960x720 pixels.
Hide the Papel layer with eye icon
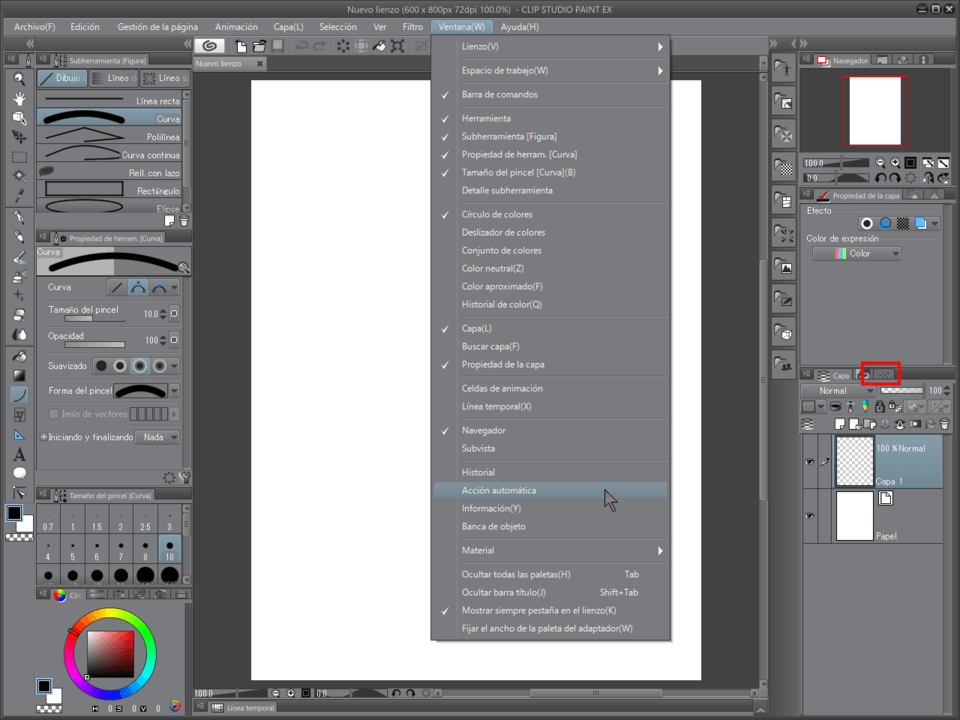coord(809,516)
